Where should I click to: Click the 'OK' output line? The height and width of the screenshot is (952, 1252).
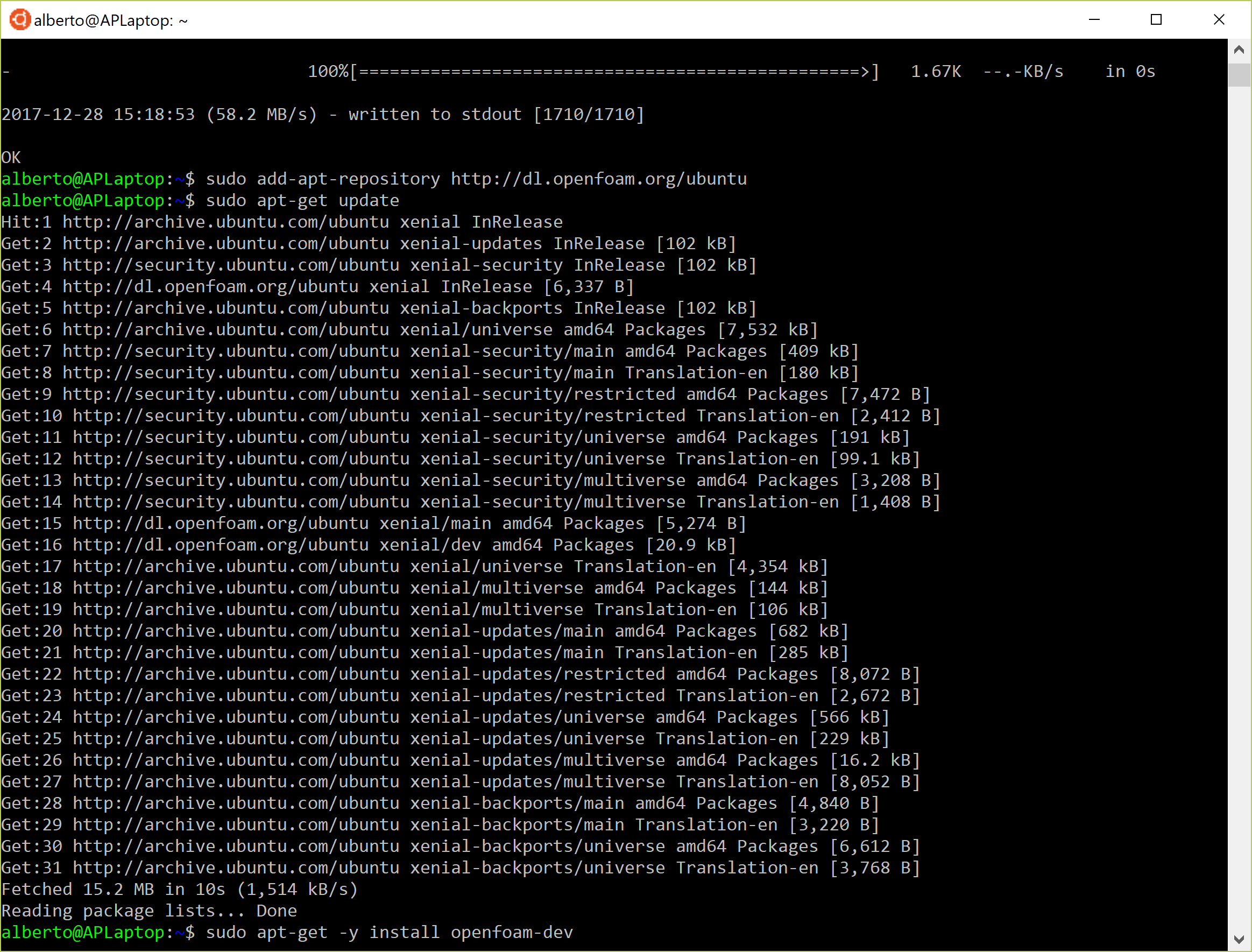pos(11,158)
